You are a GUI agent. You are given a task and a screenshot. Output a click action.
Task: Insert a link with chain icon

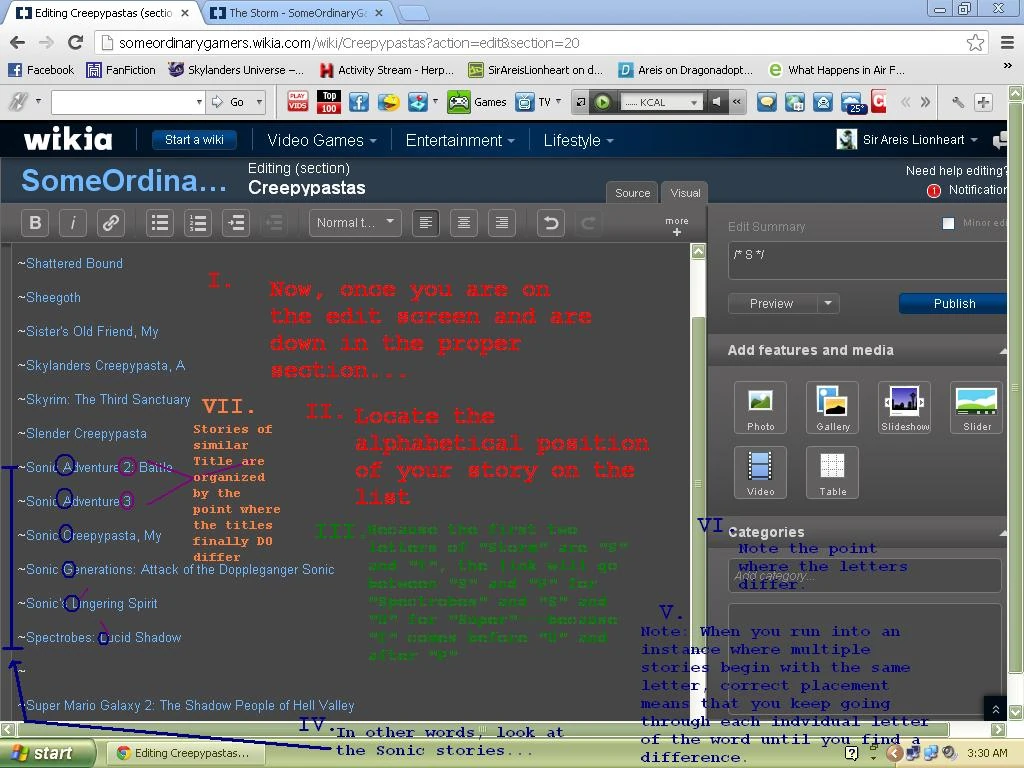coord(111,223)
